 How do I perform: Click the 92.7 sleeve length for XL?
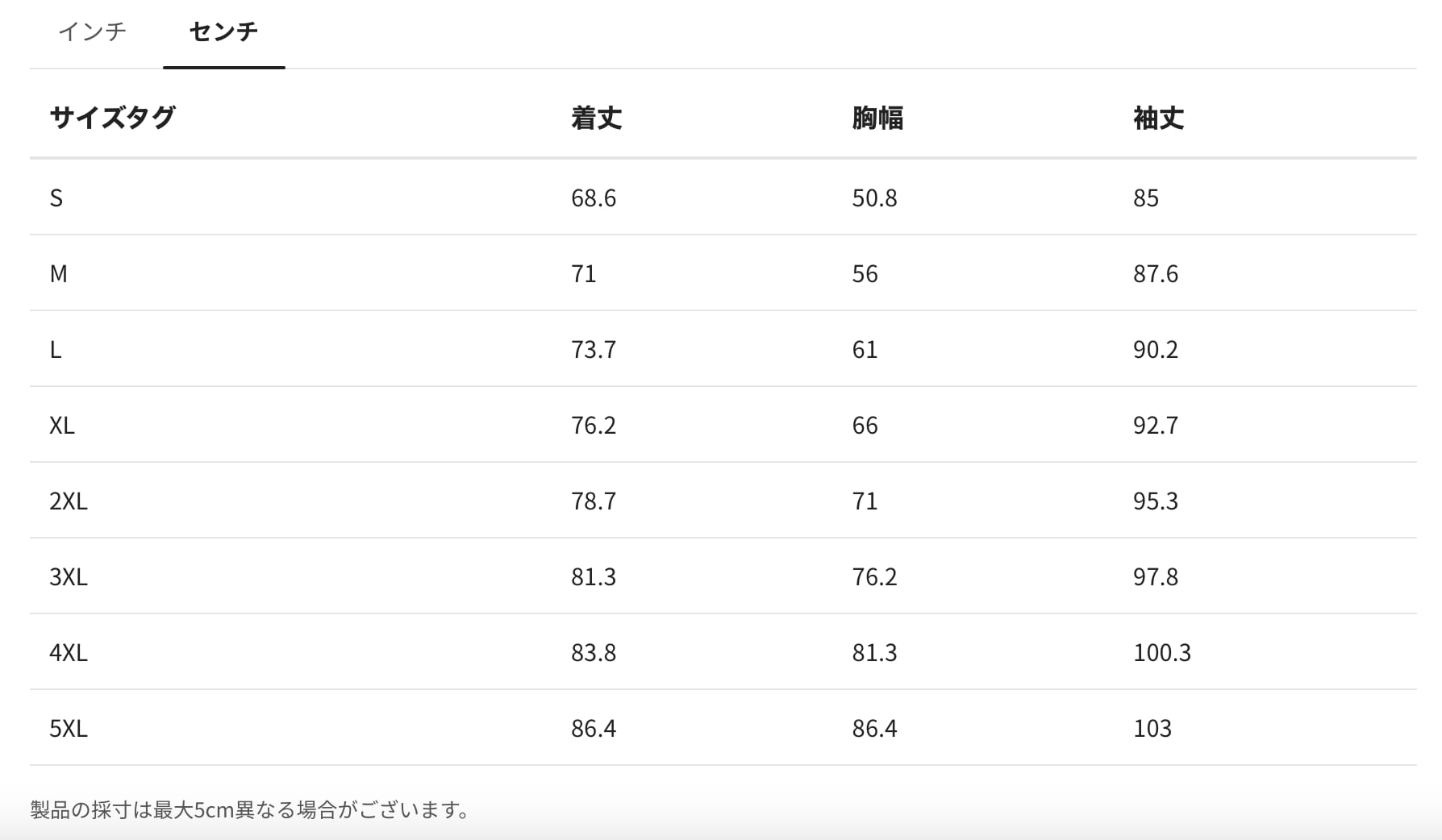(1155, 426)
